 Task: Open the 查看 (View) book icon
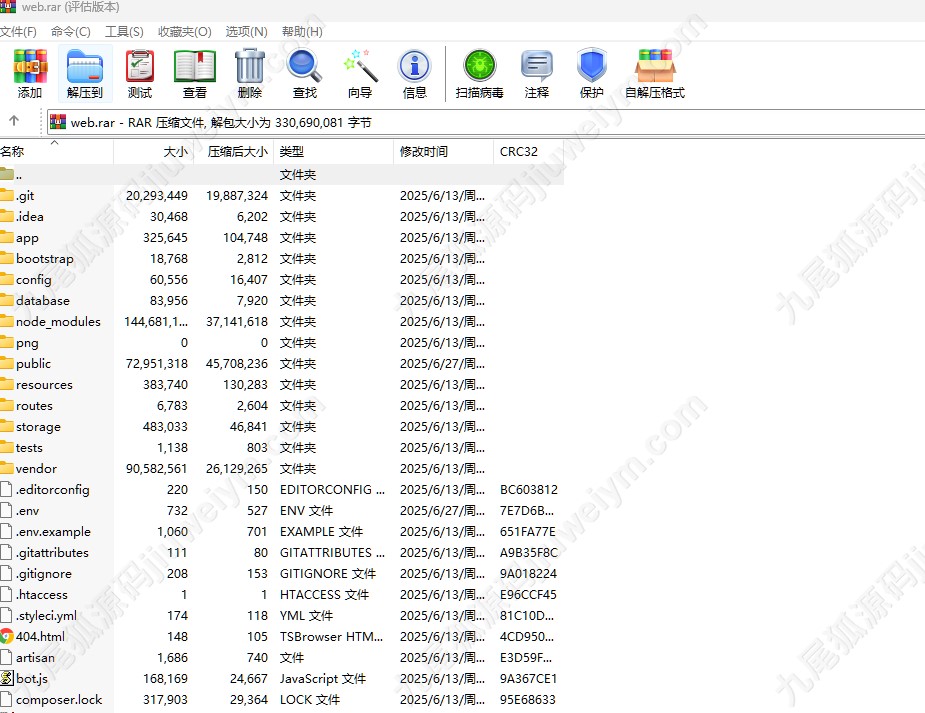(195, 72)
